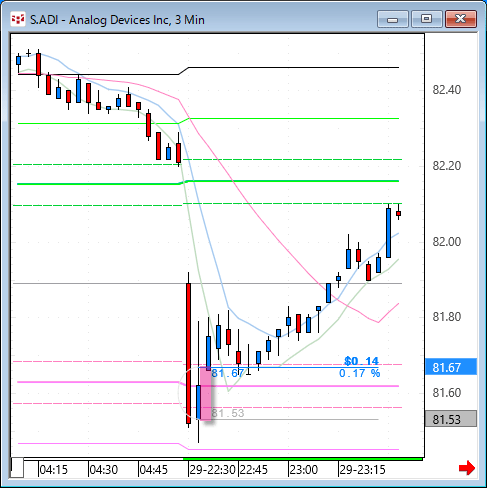487x488 pixels.
Task: Click the 23:00 time axis label
Action: tap(303, 470)
